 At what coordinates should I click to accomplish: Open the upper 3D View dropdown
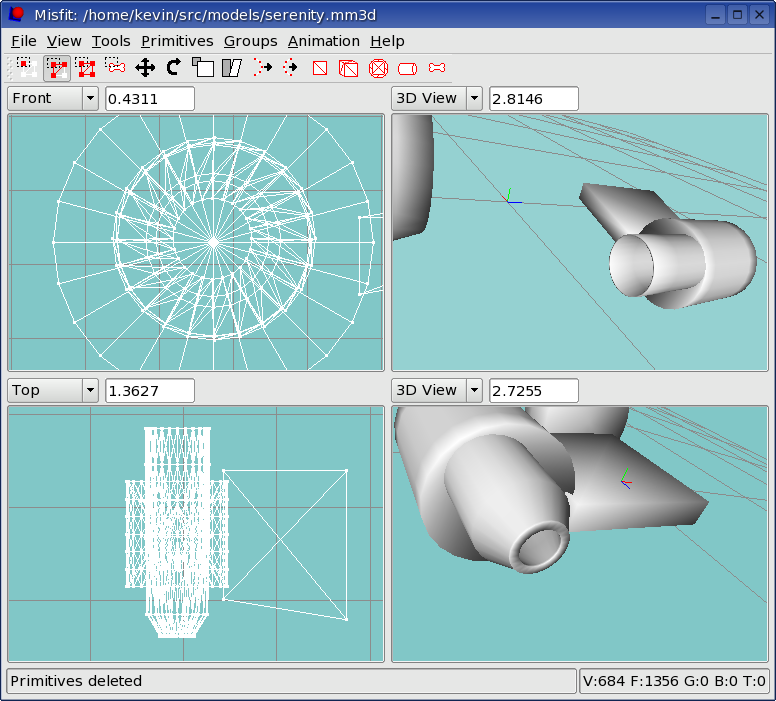[x=436, y=99]
